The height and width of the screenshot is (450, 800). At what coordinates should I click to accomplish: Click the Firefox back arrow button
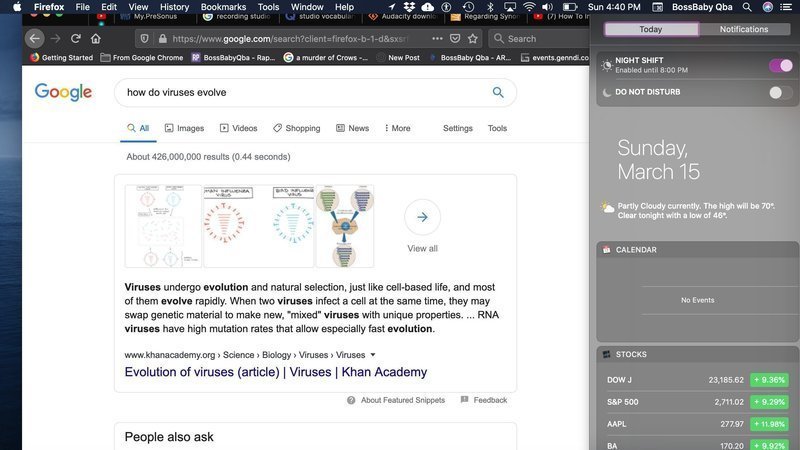click(x=35, y=39)
